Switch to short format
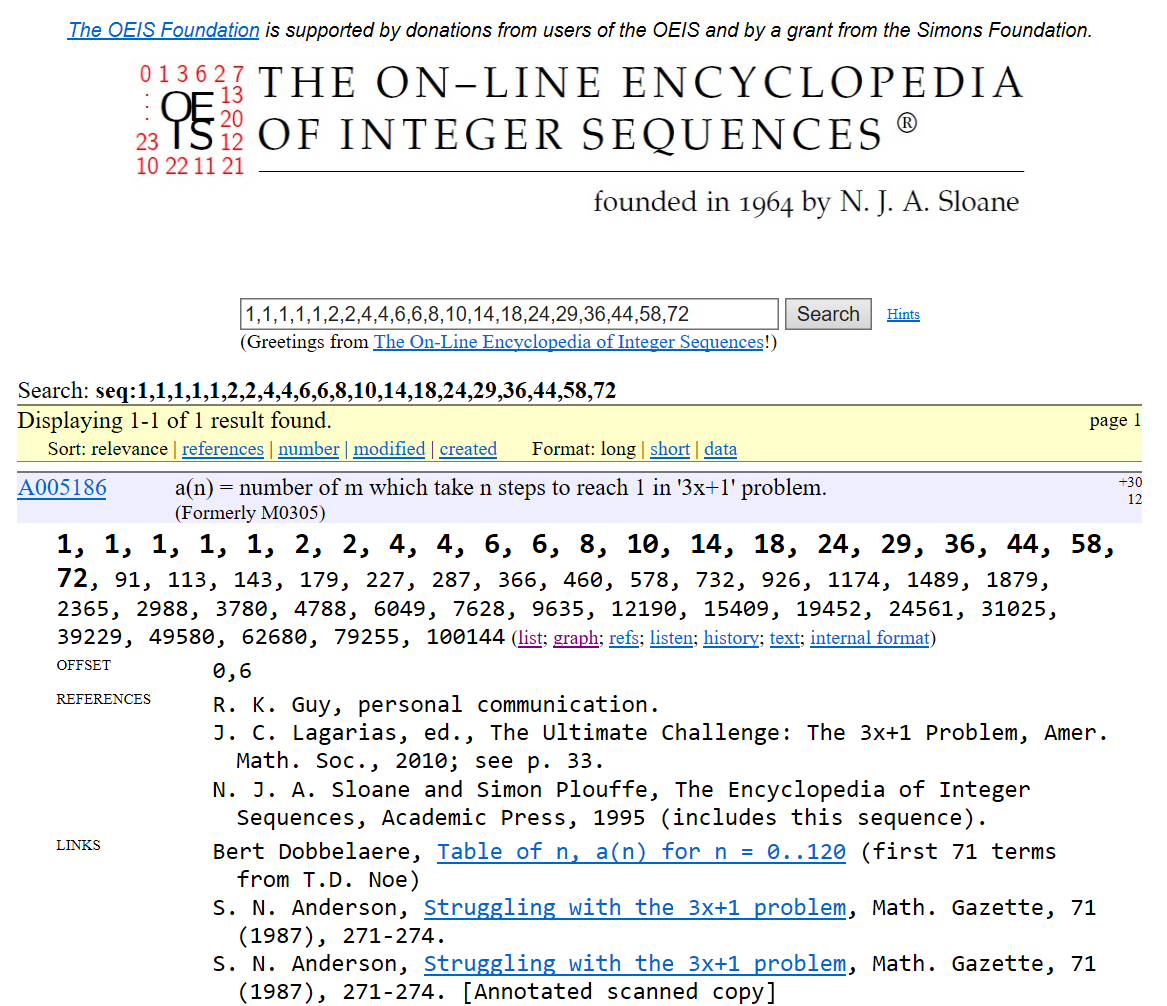Screen dimensions: 1167x1006 [670, 449]
